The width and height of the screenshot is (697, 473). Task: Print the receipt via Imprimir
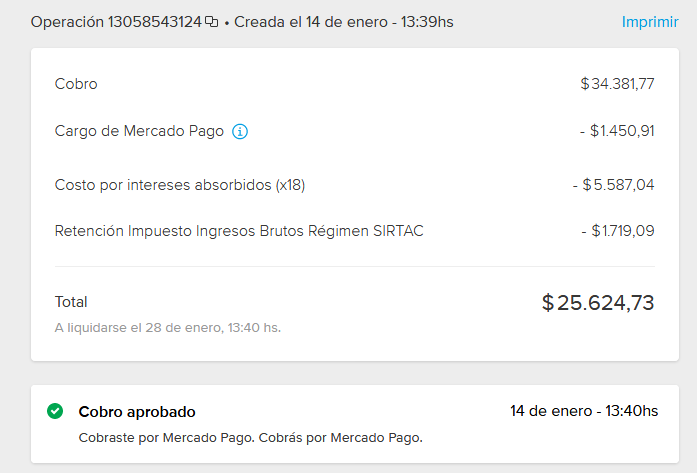(x=650, y=22)
